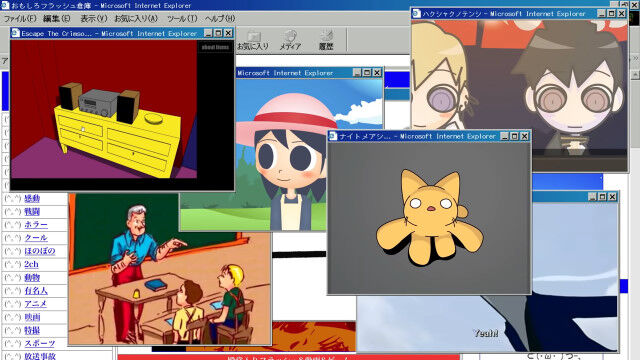Open the ファイル(F) menu
This screenshot has height=360, width=640.
[20, 19]
